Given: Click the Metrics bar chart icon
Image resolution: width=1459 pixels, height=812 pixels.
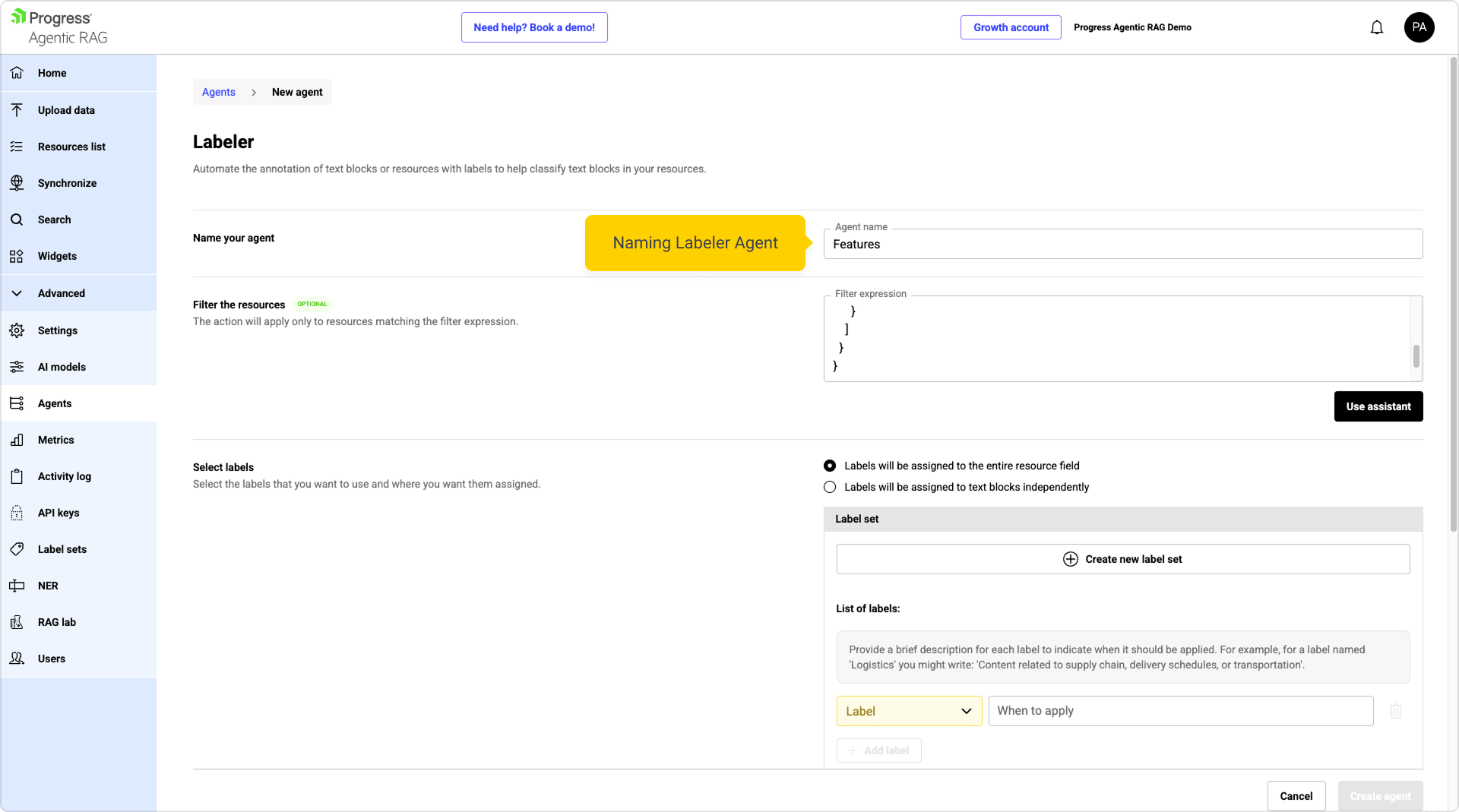Looking at the screenshot, I should (17, 440).
